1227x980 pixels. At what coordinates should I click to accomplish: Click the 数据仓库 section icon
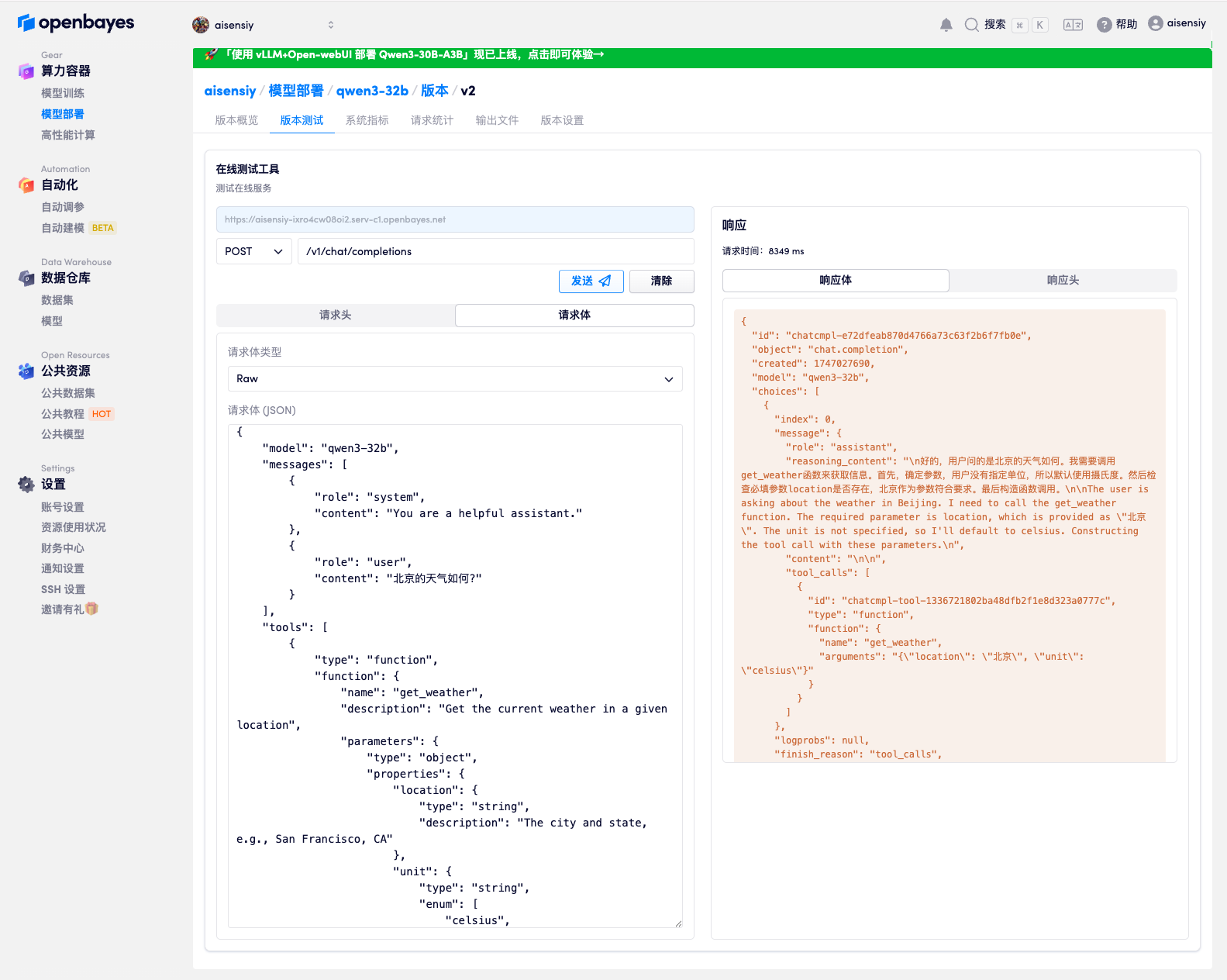pos(26,278)
